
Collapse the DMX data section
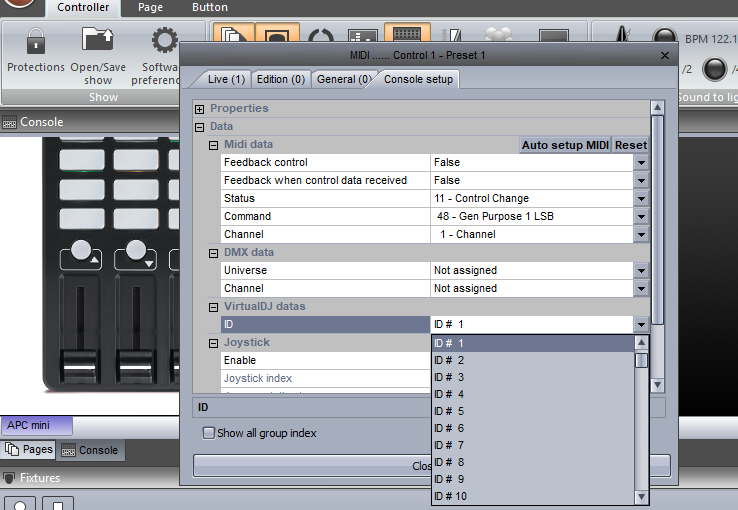click(x=214, y=253)
